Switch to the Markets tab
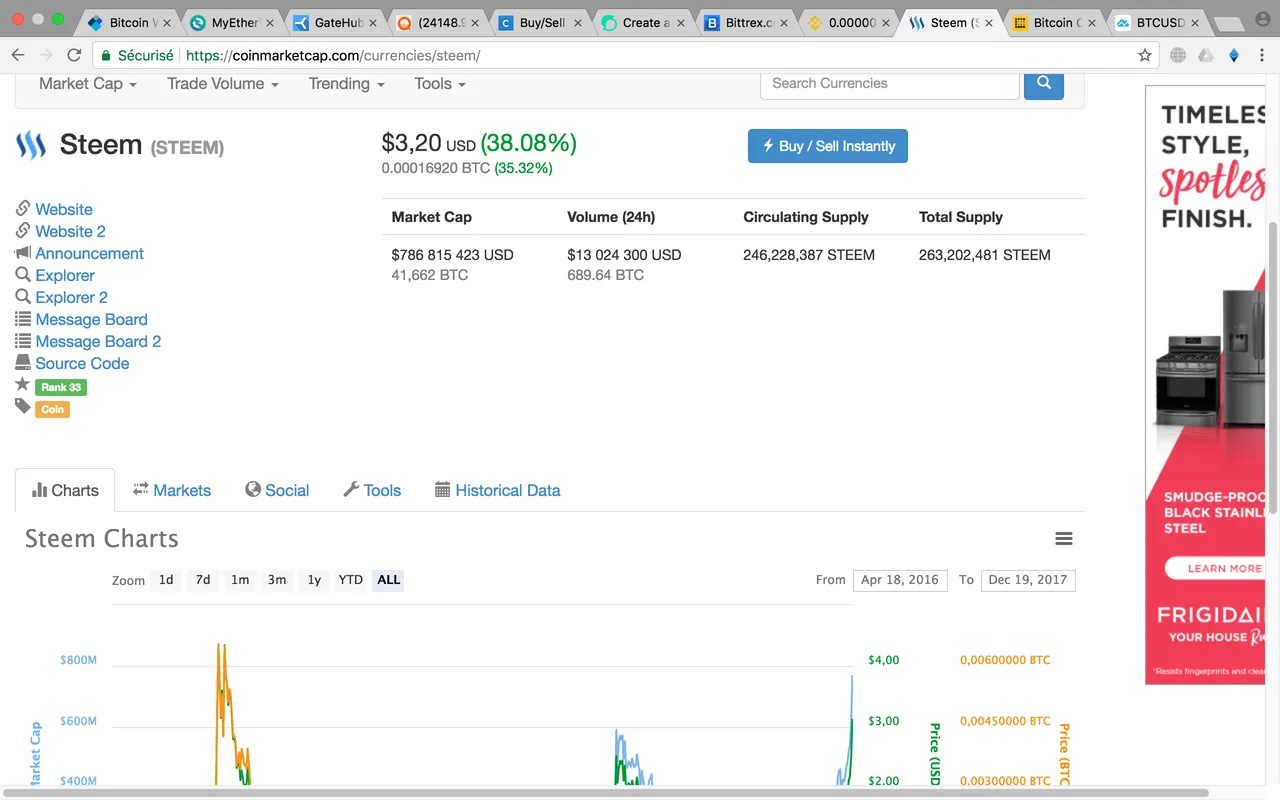1280x800 pixels. [x=172, y=490]
